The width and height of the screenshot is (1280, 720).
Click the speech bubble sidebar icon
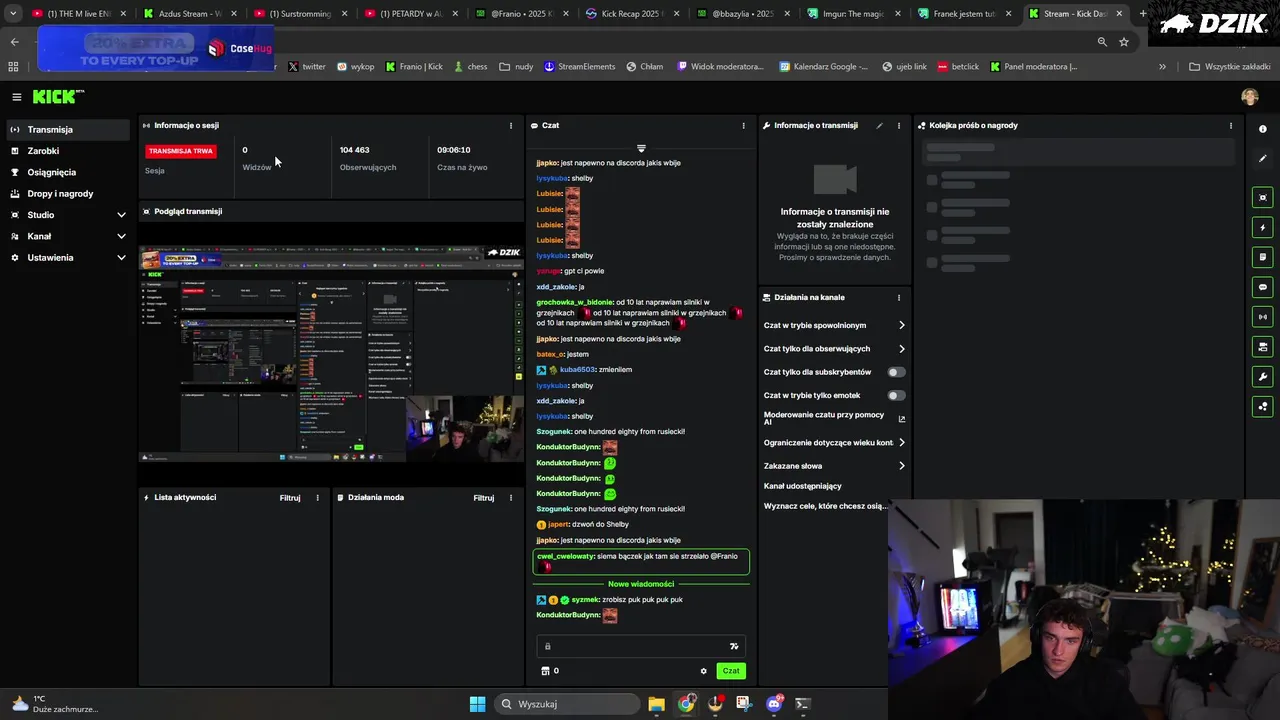coord(1262,287)
